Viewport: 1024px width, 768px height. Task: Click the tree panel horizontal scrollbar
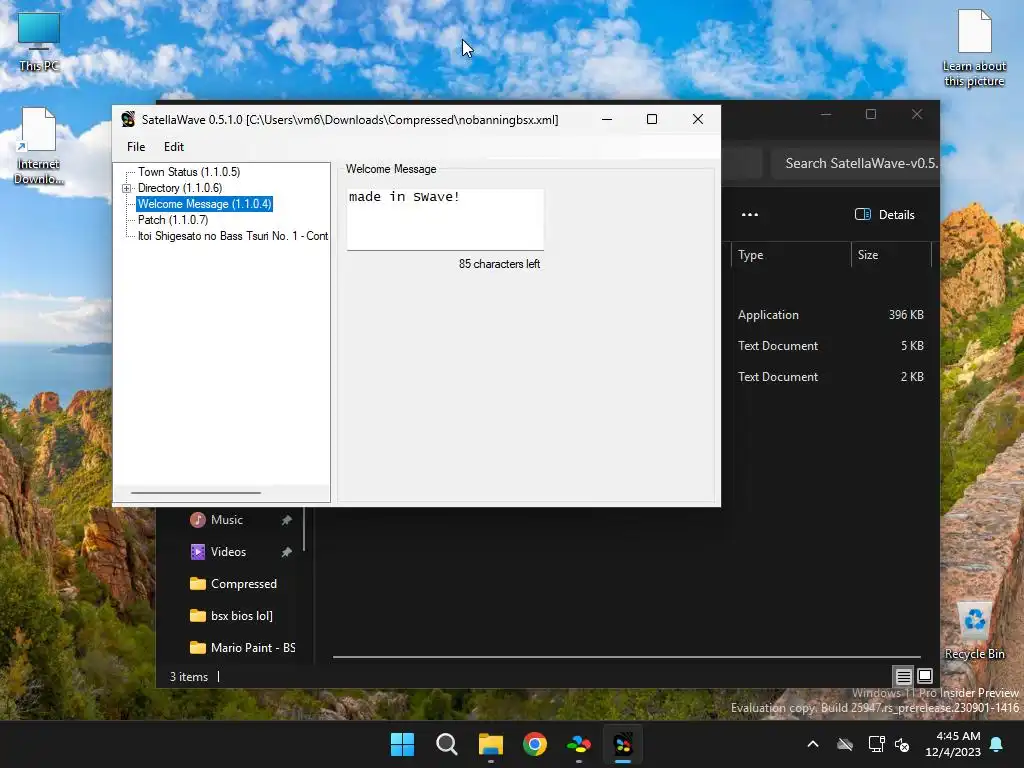click(196, 493)
